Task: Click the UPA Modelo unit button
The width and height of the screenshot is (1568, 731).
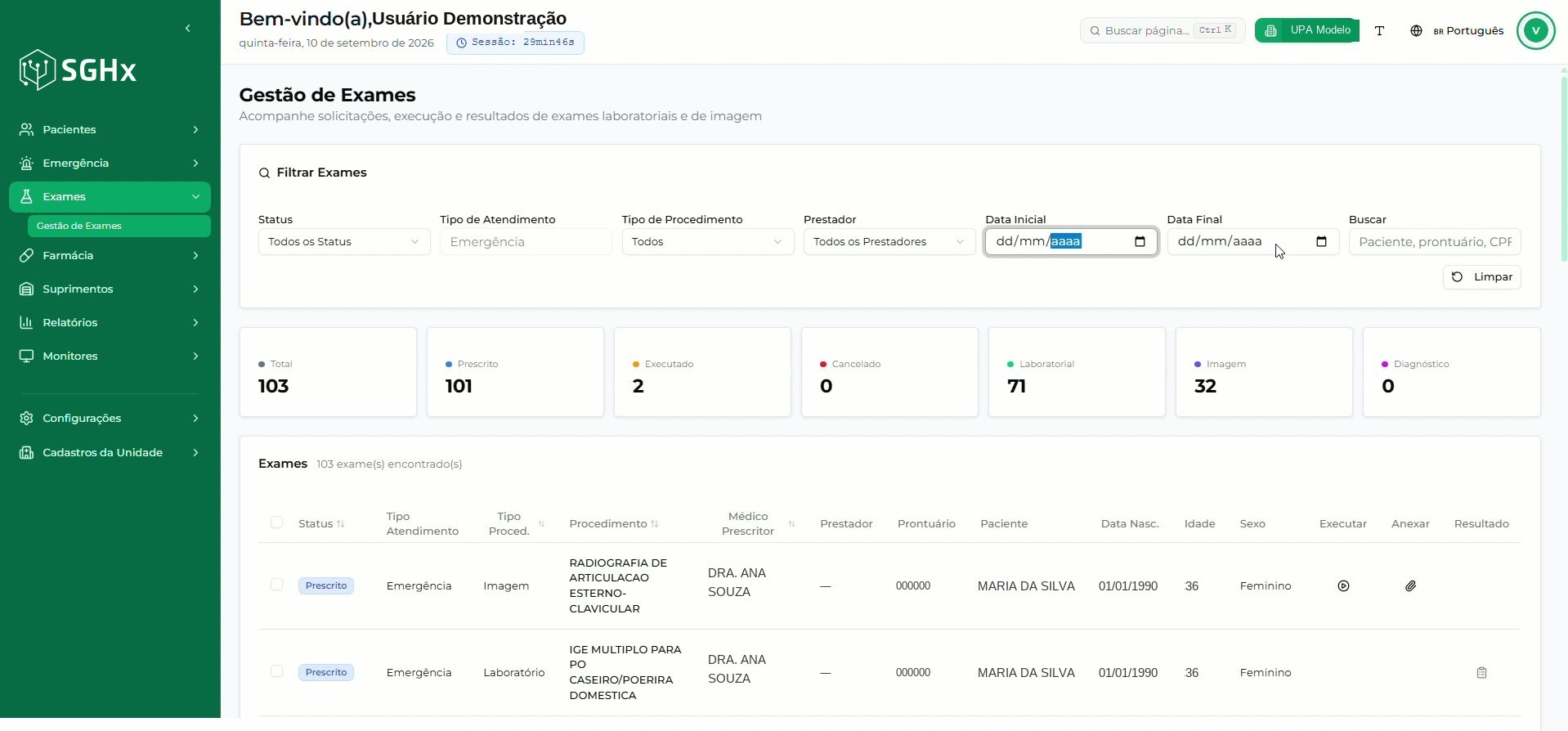Action: click(x=1306, y=30)
